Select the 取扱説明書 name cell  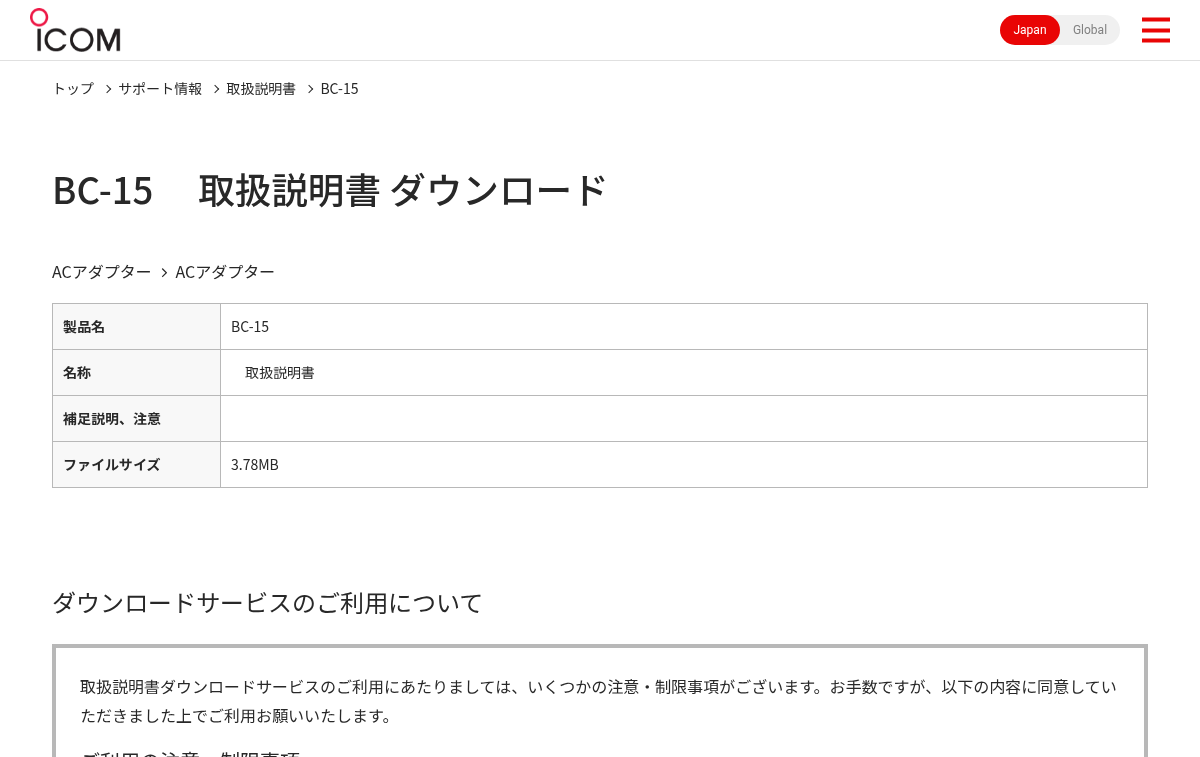pyautogui.click(x=684, y=372)
